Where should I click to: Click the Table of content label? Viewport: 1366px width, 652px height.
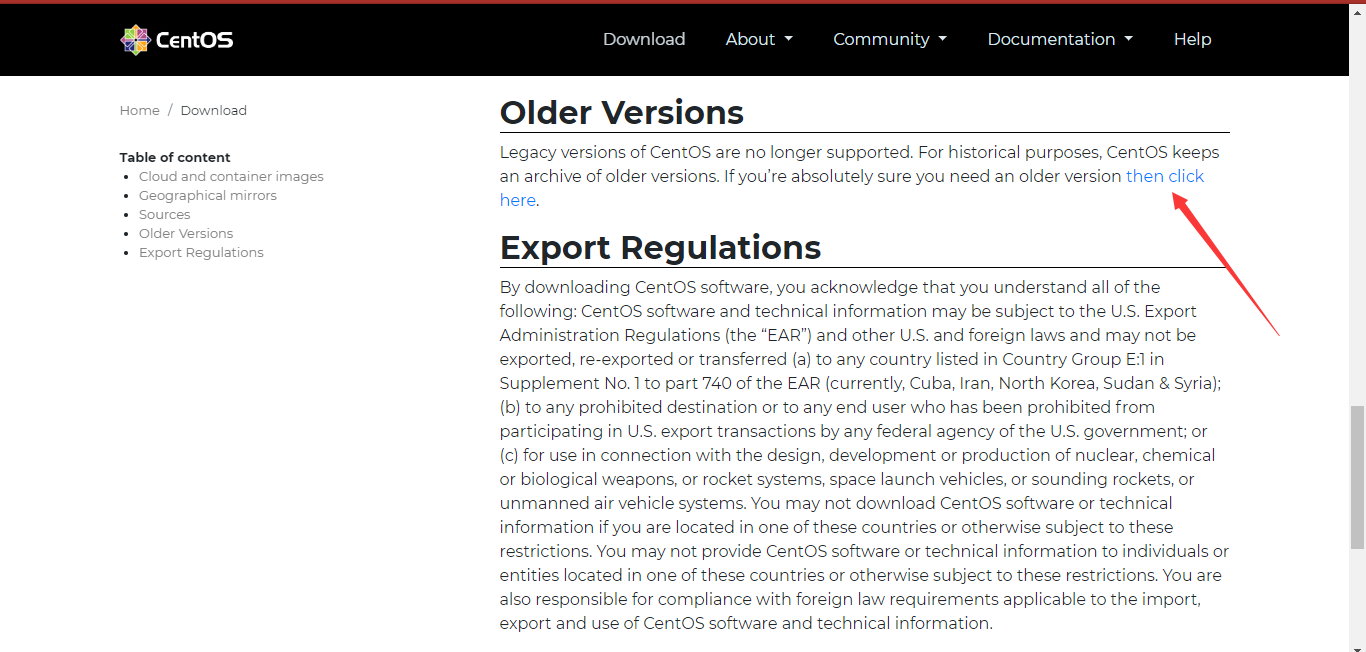pyautogui.click(x=175, y=157)
